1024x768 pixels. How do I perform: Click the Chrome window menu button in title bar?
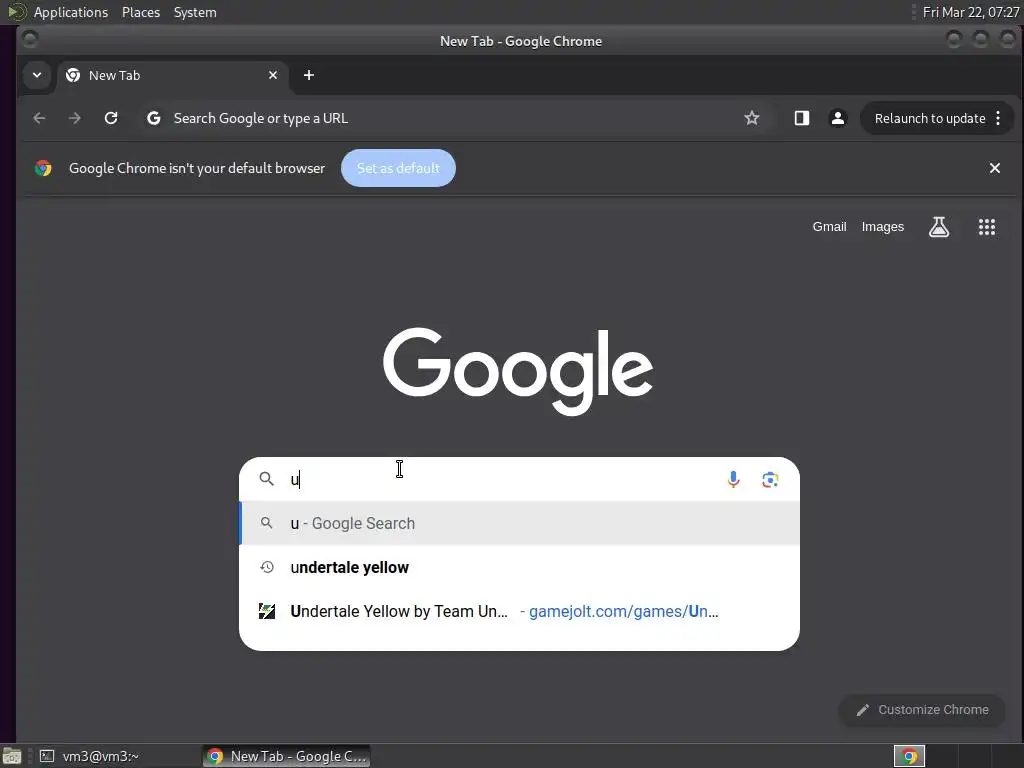[29, 40]
